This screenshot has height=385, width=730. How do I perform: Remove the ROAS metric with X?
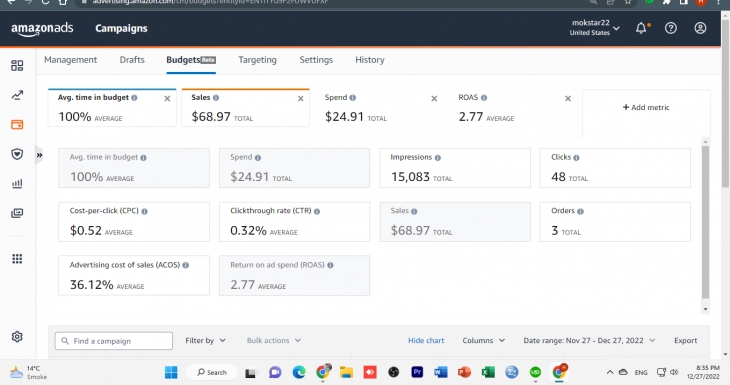(568, 99)
